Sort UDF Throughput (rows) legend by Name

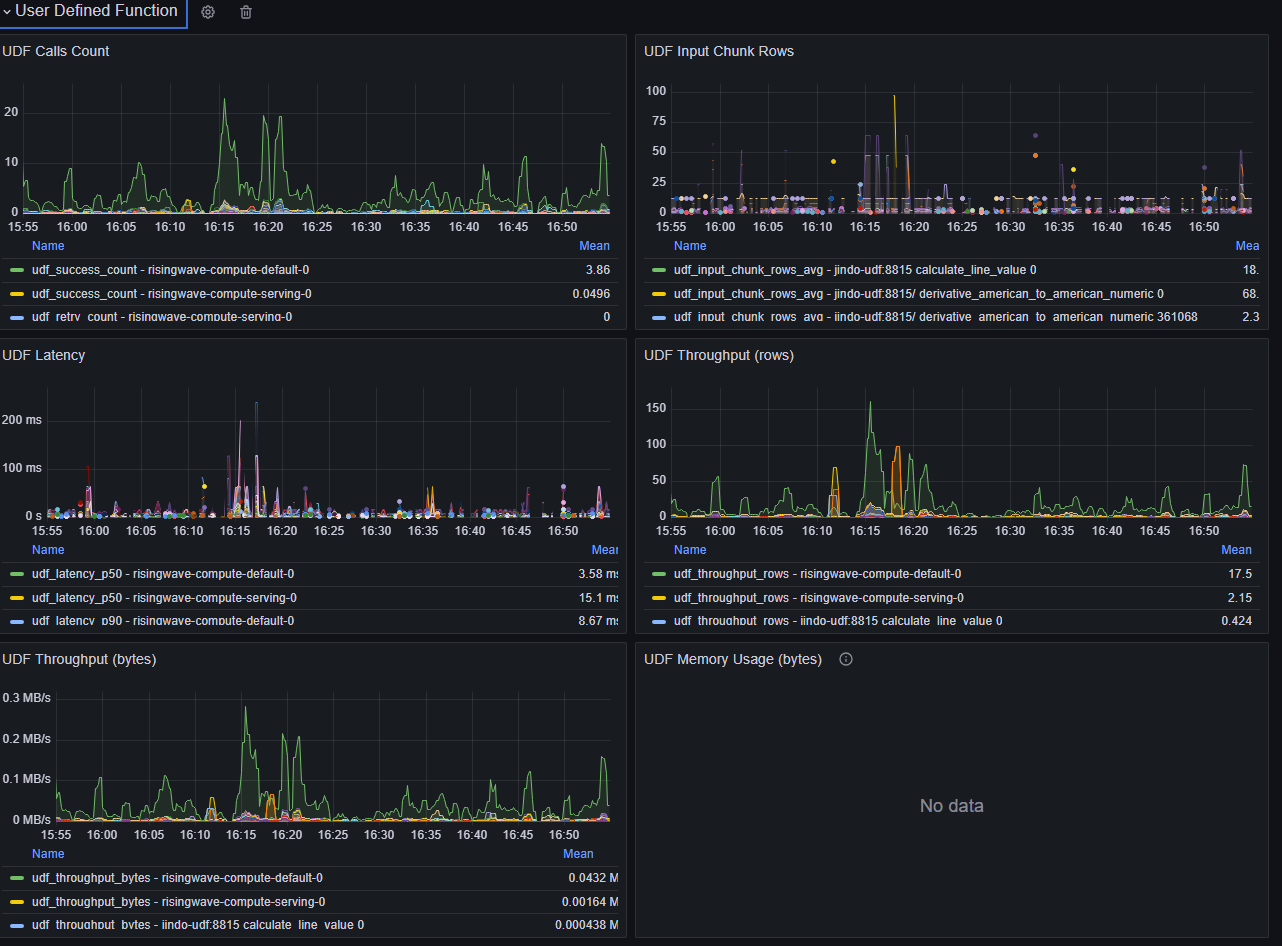coord(690,550)
